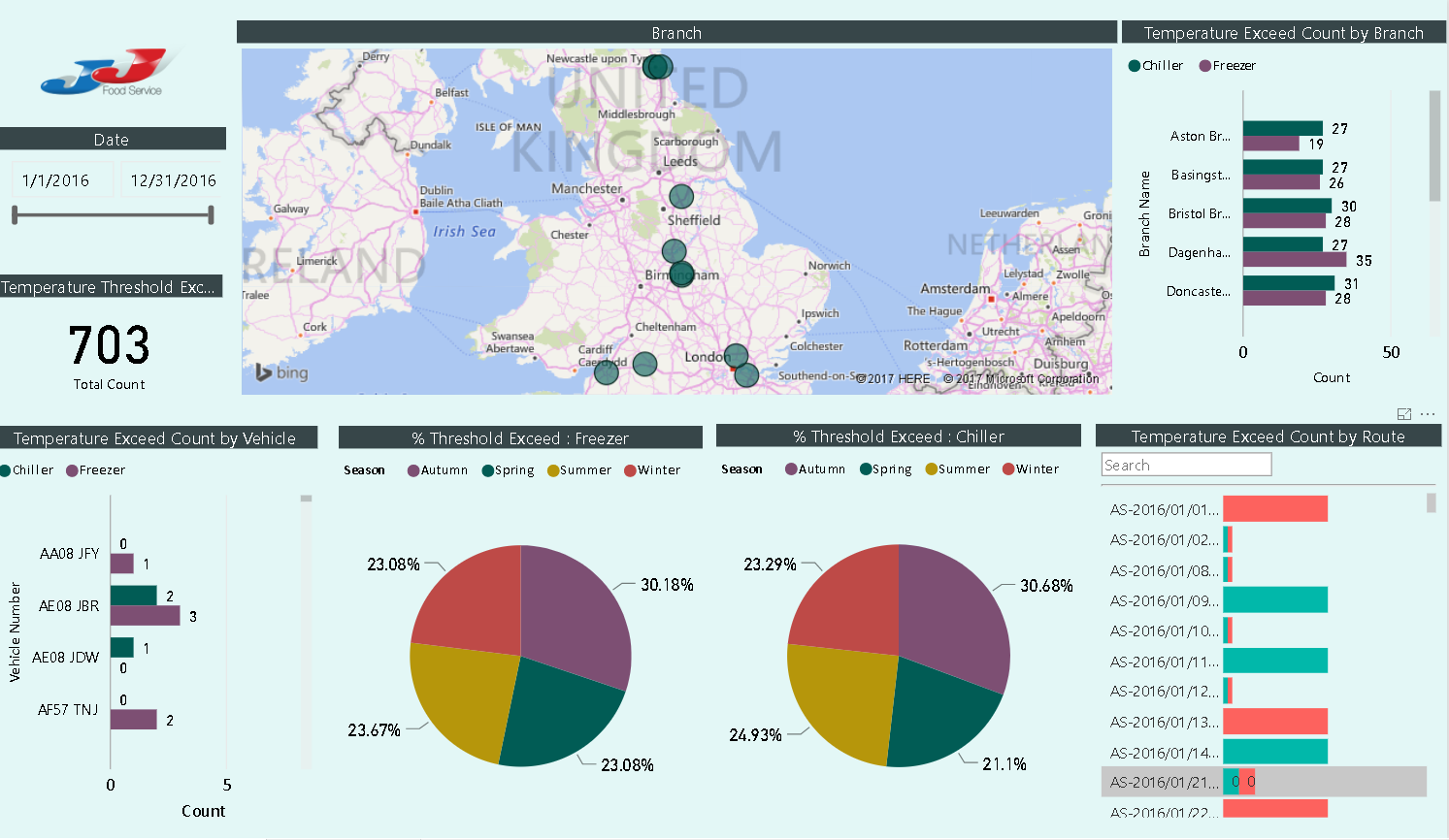The height and width of the screenshot is (840, 1449).
Task: Select the map bubble near Newcastle upon Tyne
Action: tap(657, 66)
